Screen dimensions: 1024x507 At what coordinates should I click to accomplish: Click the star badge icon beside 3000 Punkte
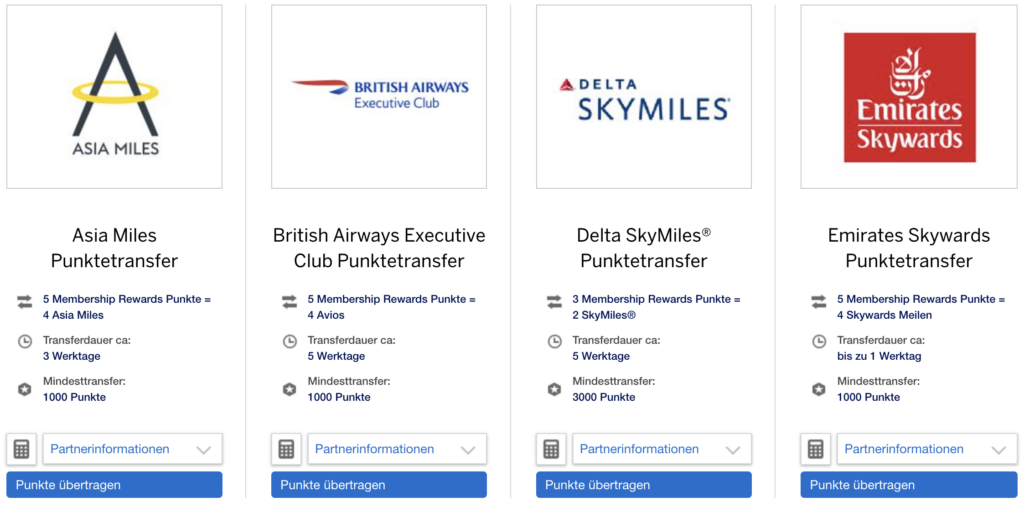pyautogui.click(x=554, y=389)
